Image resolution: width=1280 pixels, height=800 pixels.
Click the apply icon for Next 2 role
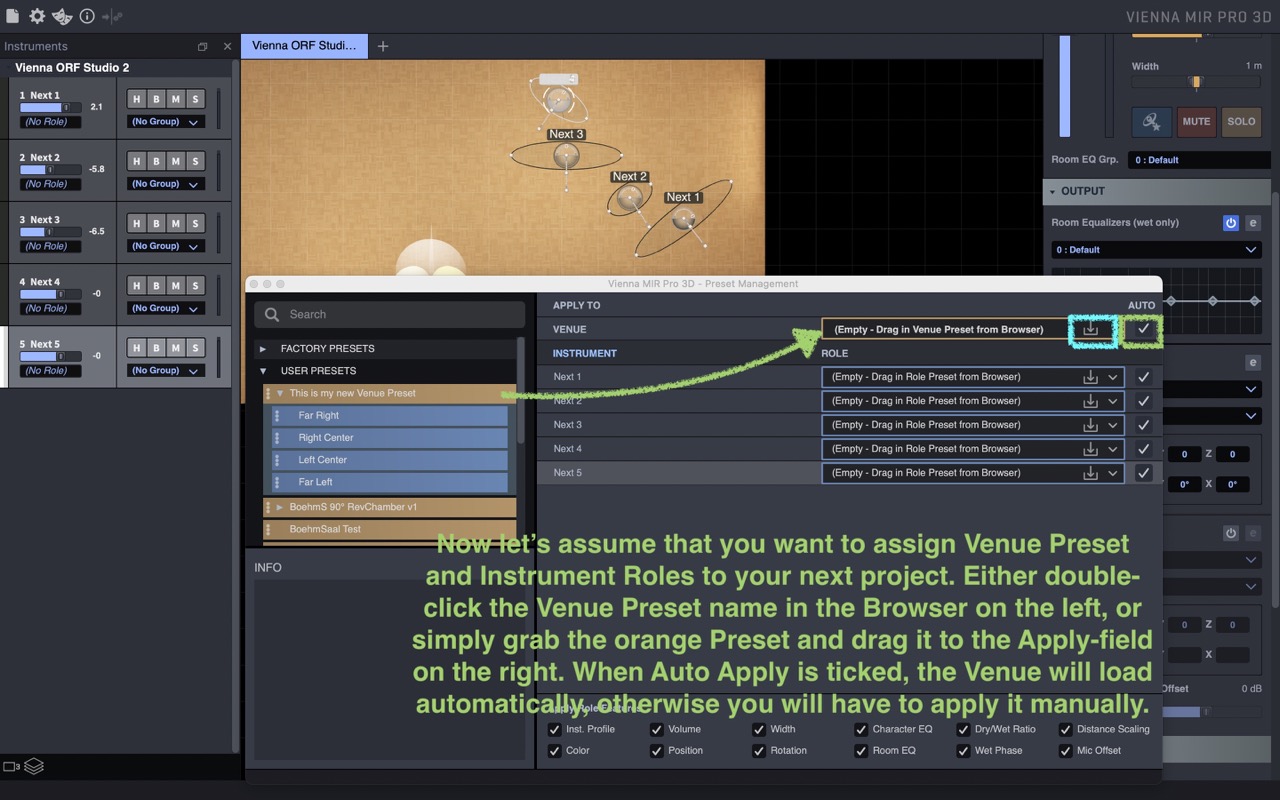tap(1091, 401)
